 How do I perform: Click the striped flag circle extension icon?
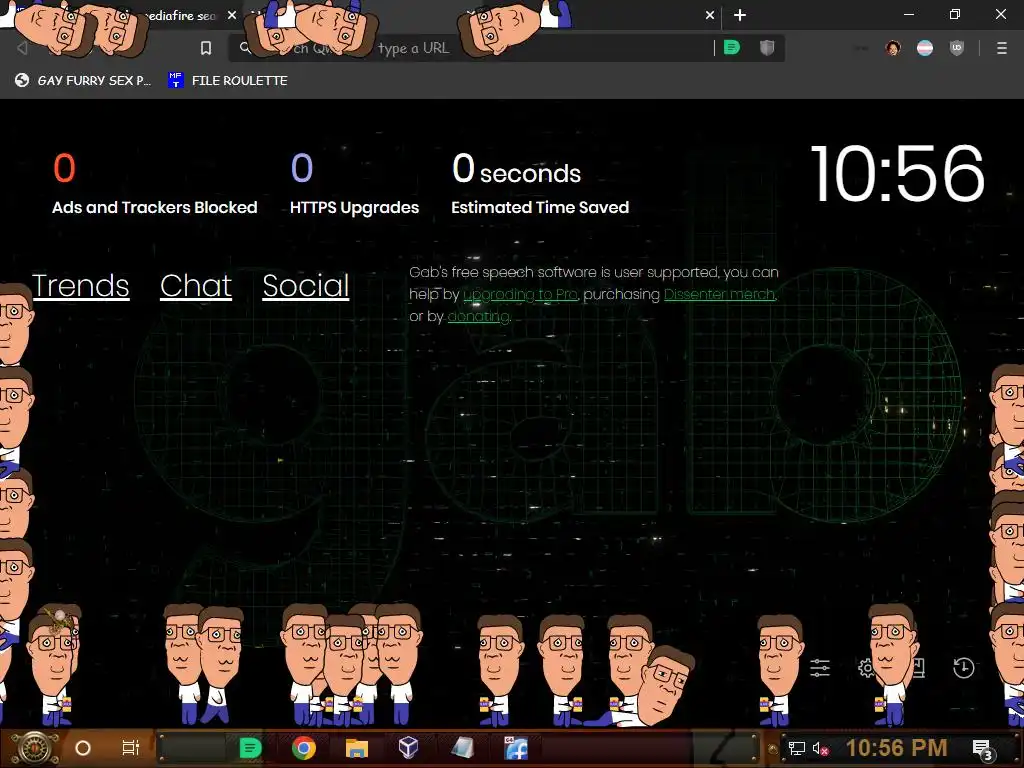(x=925, y=48)
